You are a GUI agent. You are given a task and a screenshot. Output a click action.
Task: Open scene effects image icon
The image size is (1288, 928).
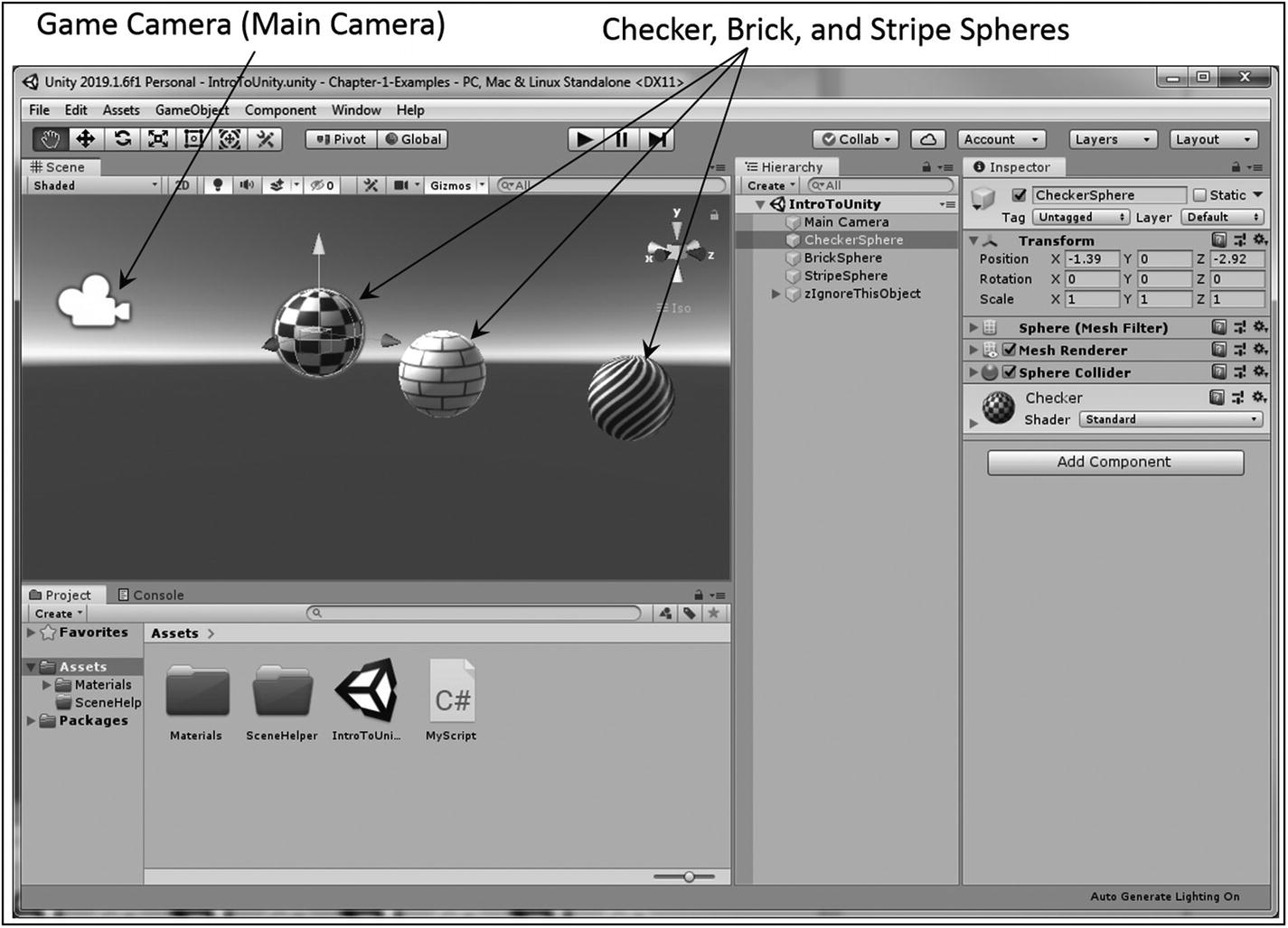coord(277,185)
